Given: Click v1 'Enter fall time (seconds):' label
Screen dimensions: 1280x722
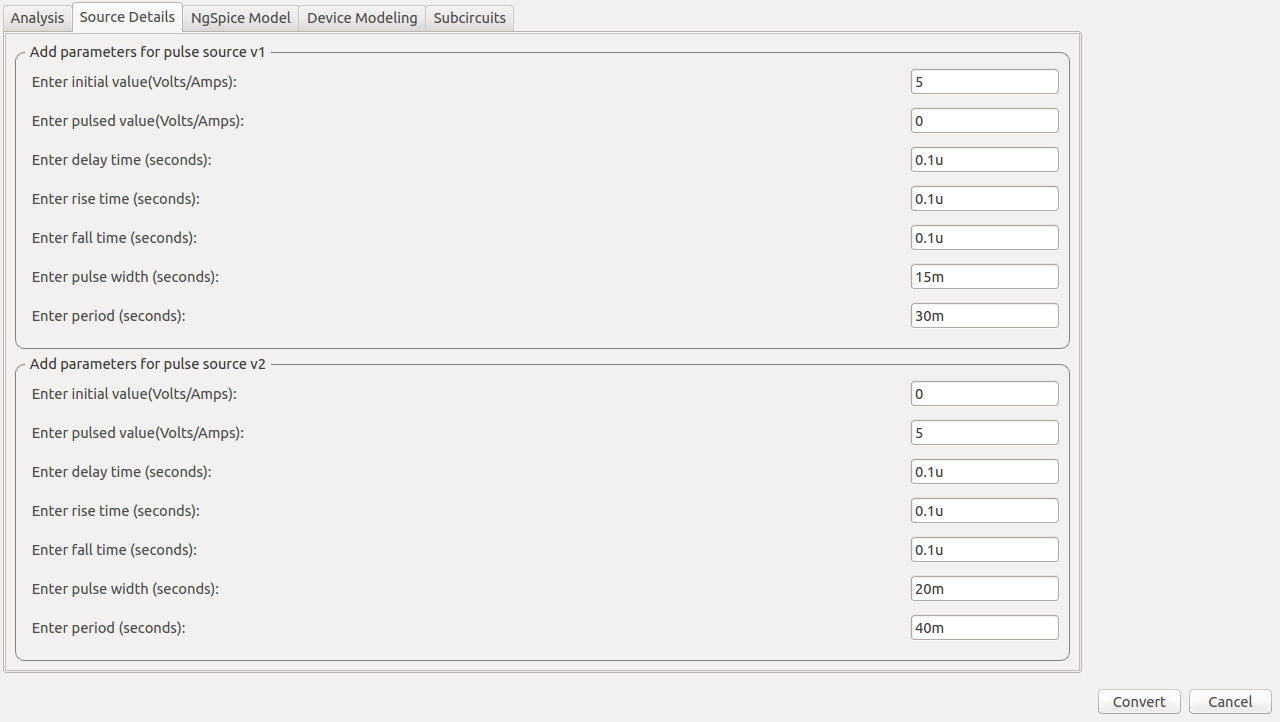Looking at the screenshot, I should click(x=114, y=238).
